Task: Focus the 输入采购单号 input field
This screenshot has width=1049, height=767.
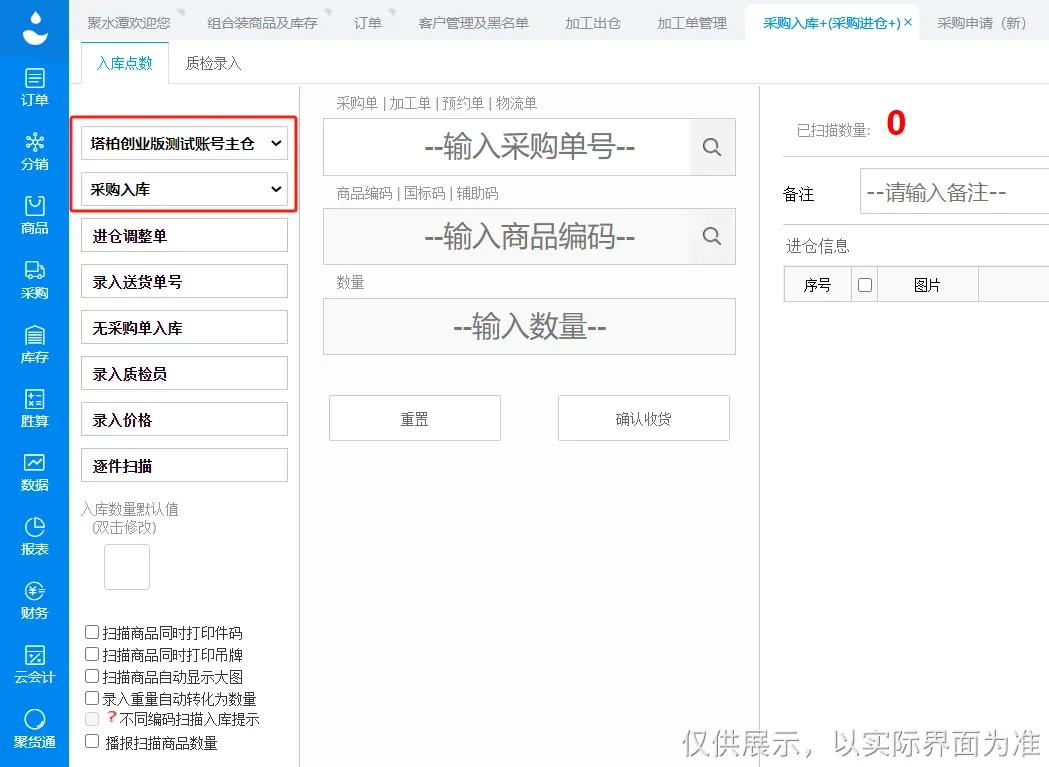Action: tap(506, 147)
